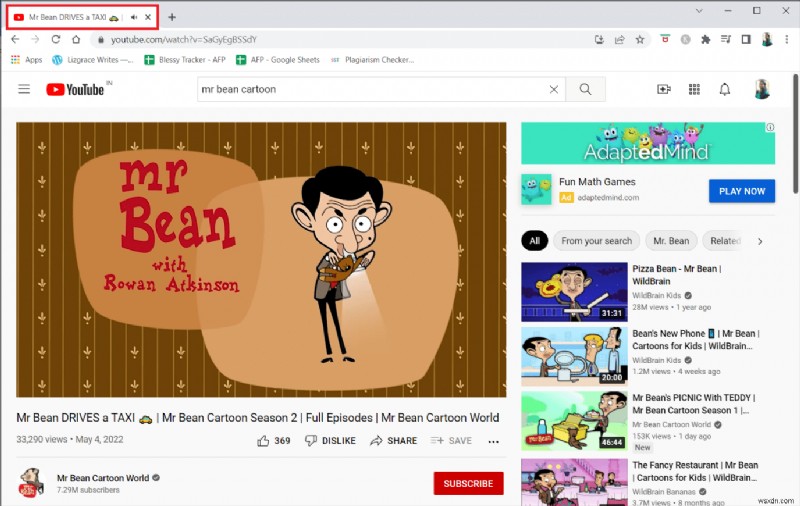Run the search with magnifier button

[585, 89]
